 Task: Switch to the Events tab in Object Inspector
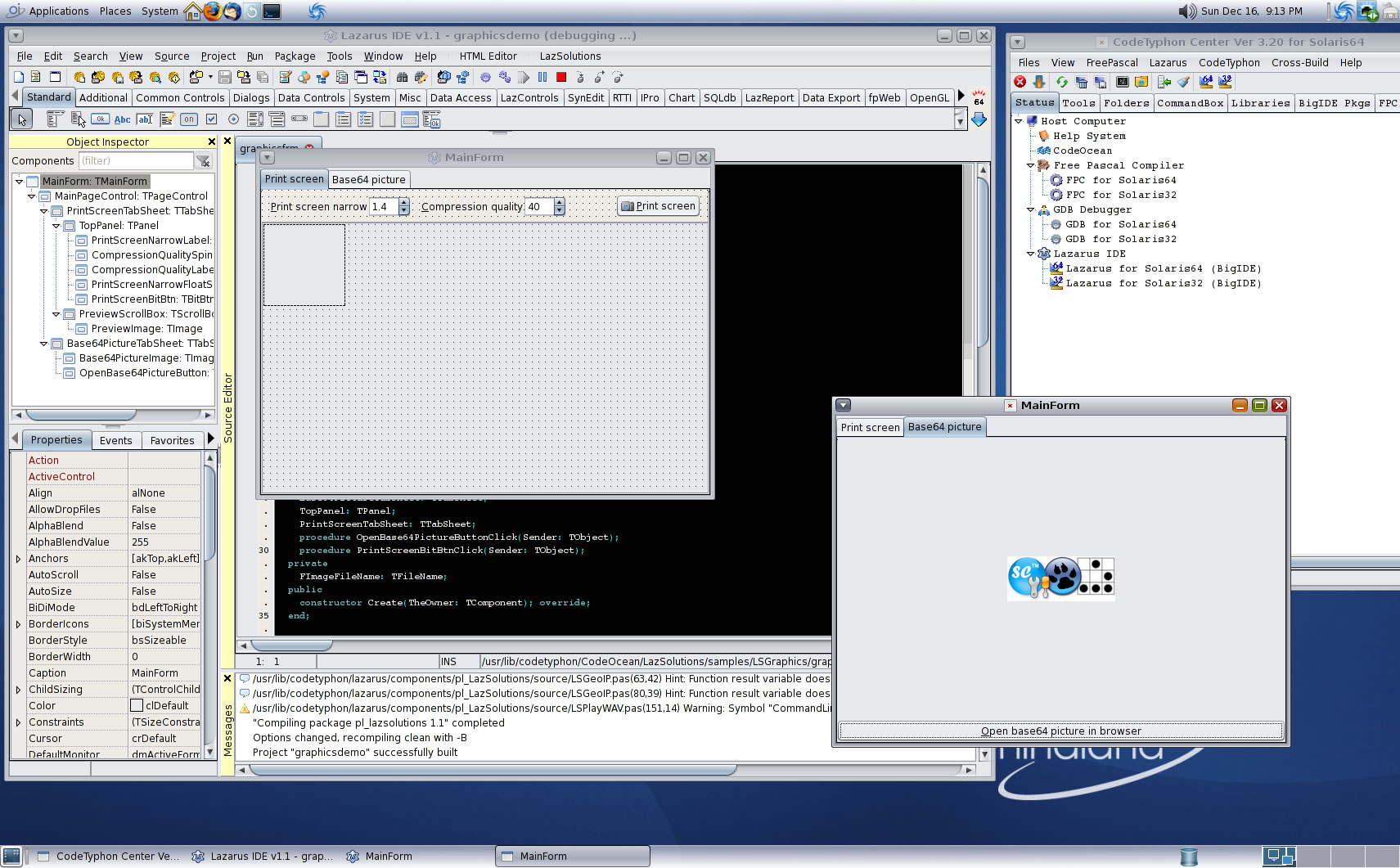(115, 440)
